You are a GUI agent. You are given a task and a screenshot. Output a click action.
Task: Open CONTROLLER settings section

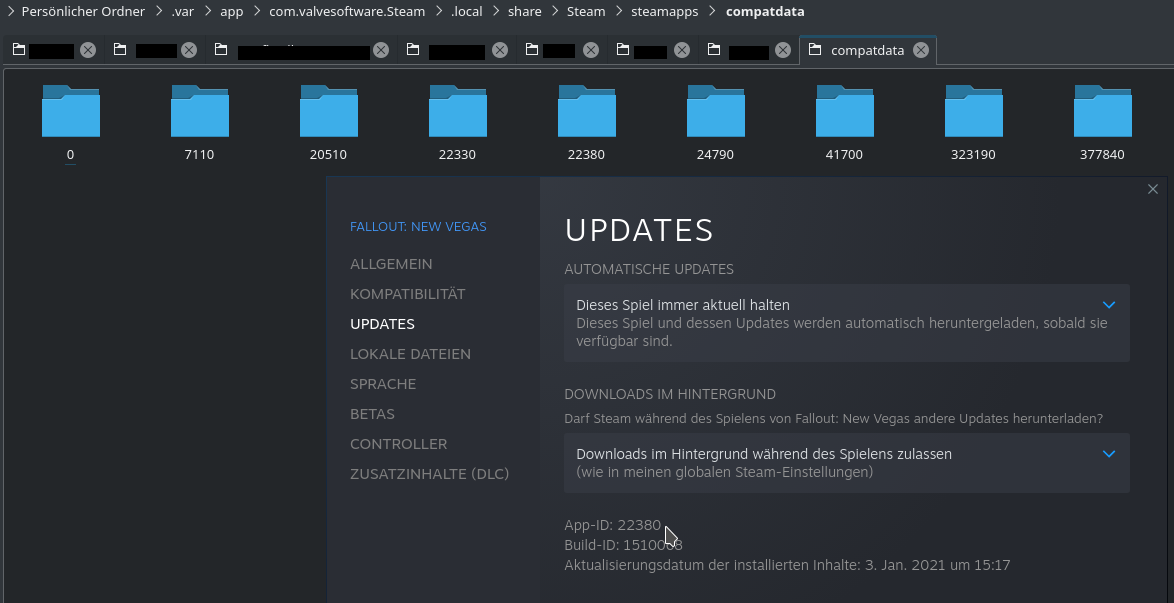[398, 443]
